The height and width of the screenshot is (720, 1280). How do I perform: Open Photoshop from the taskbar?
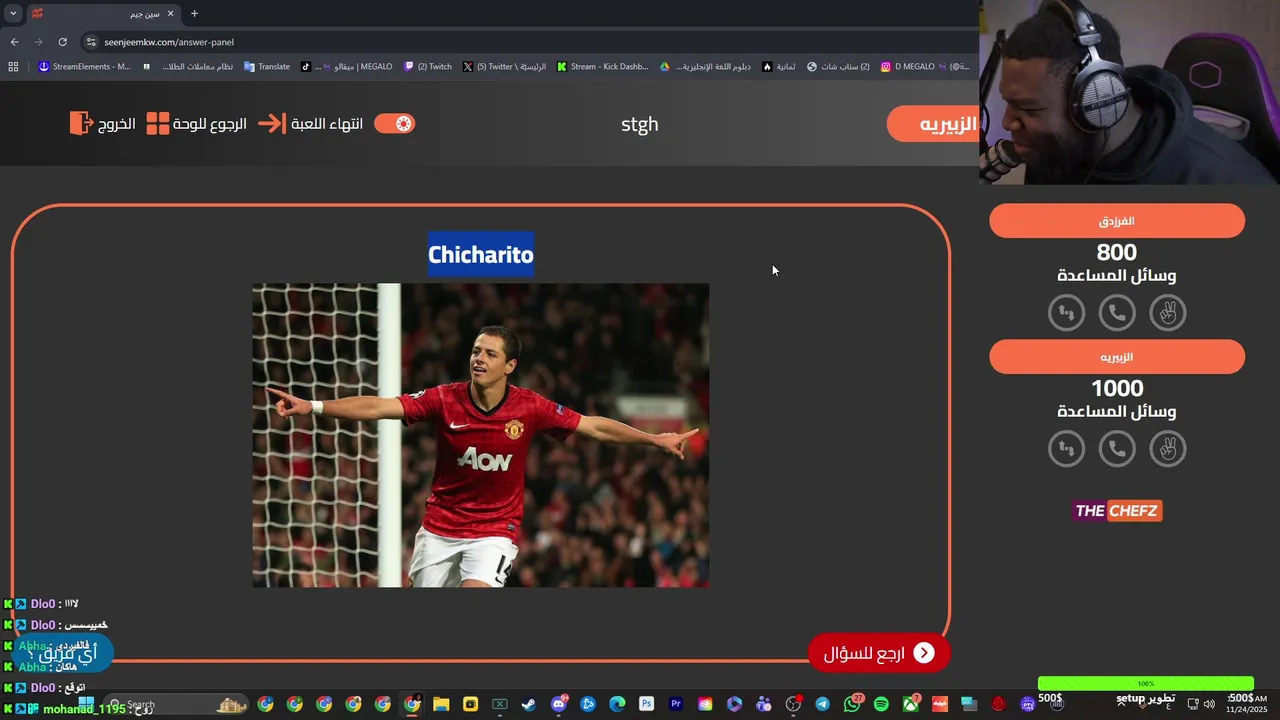(x=646, y=704)
